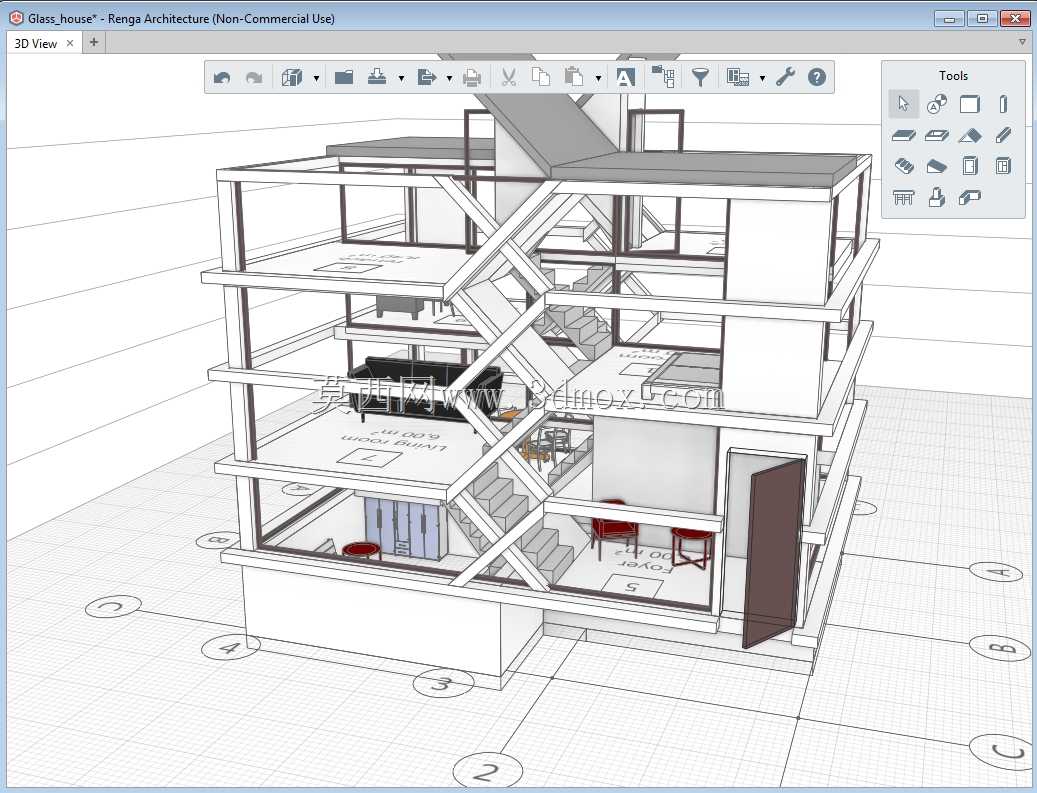The width and height of the screenshot is (1037, 793).
Task: Select the Axis tool with letter A
Action: pos(936,104)
